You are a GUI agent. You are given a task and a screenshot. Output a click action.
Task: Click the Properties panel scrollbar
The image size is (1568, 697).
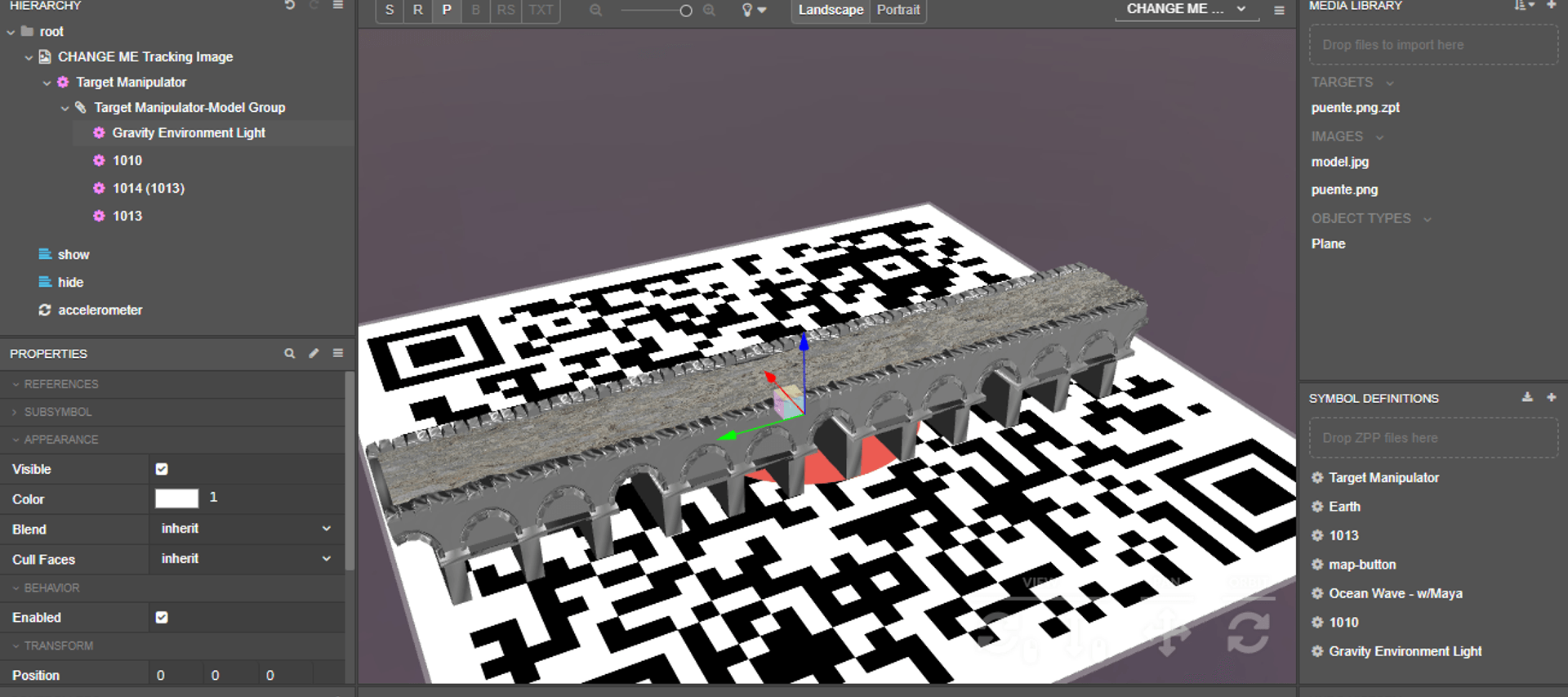coord(350,472)
